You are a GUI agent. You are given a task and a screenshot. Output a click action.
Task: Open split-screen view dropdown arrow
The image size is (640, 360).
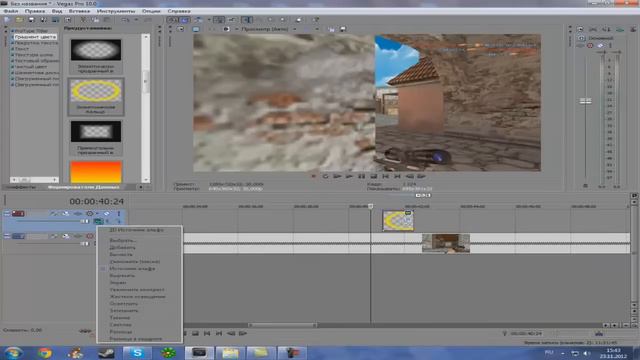pyautogui.click(x=236, y=29)
